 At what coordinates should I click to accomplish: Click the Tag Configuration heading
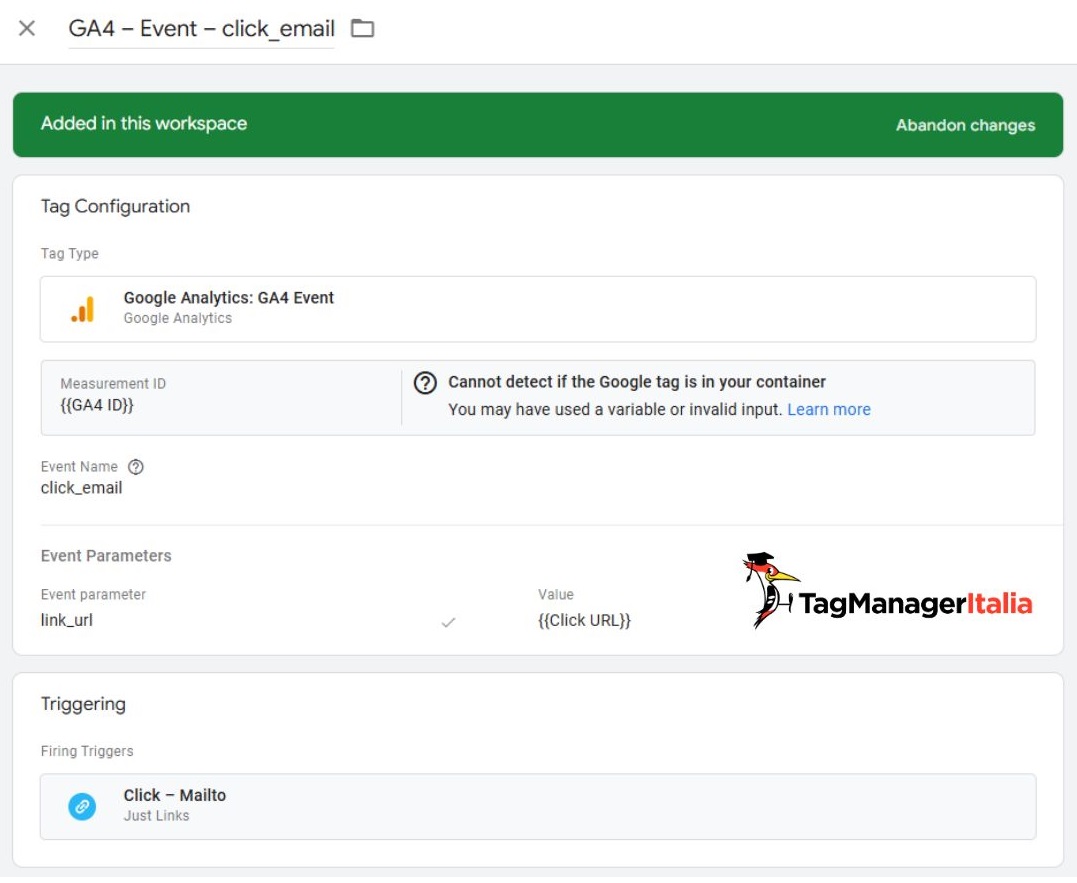coord(115,207)
